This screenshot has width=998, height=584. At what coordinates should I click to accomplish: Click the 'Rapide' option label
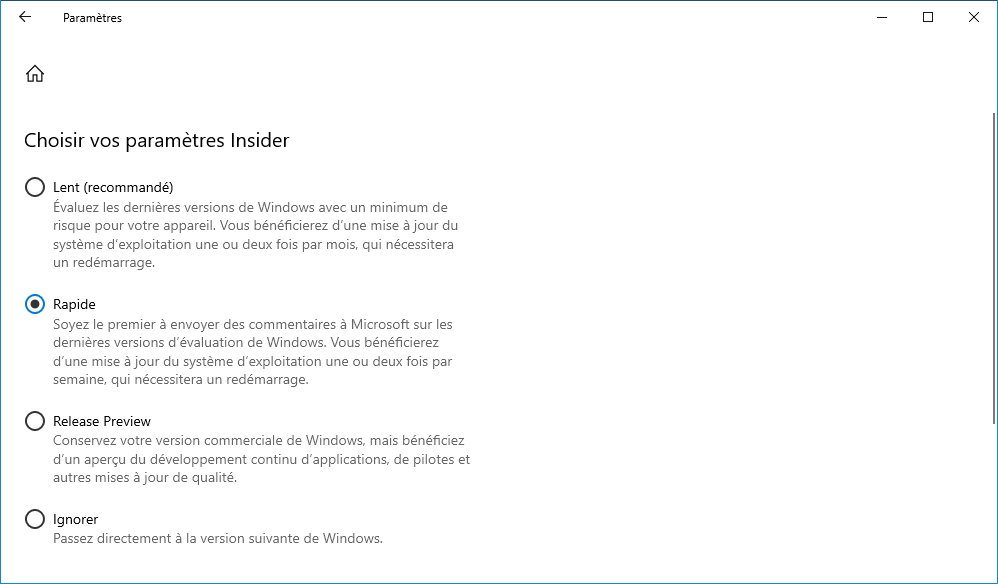74,304
